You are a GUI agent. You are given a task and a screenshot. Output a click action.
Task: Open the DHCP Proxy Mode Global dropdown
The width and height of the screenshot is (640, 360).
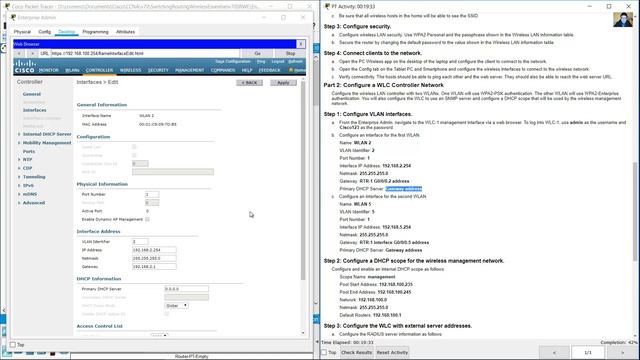176,305
